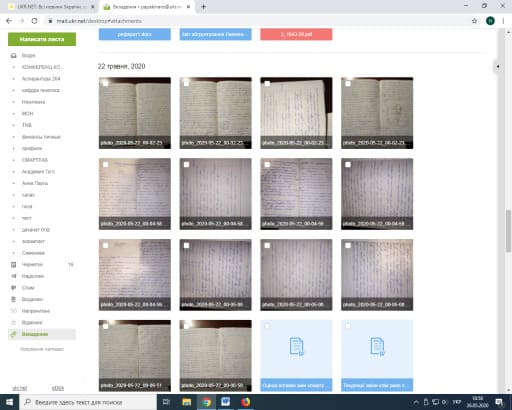512x410 pixels.
Task: Click the vertical page scrollbar thumb
Action: point(508,231)
